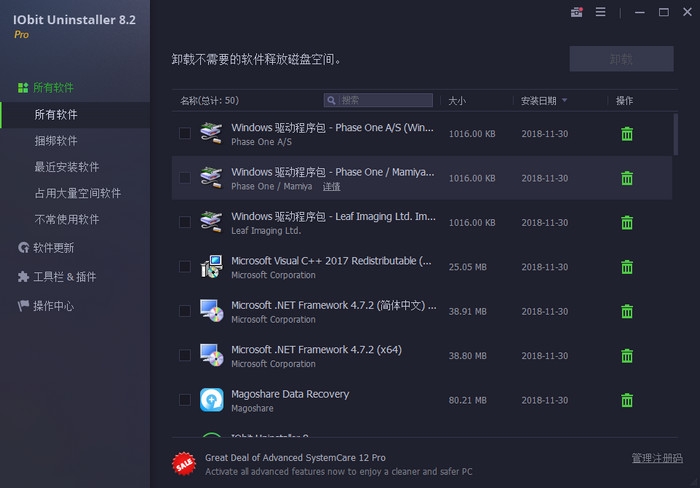Toggle sort arrow next to 安装日期

pyautogui.click(x=564, y=100)
